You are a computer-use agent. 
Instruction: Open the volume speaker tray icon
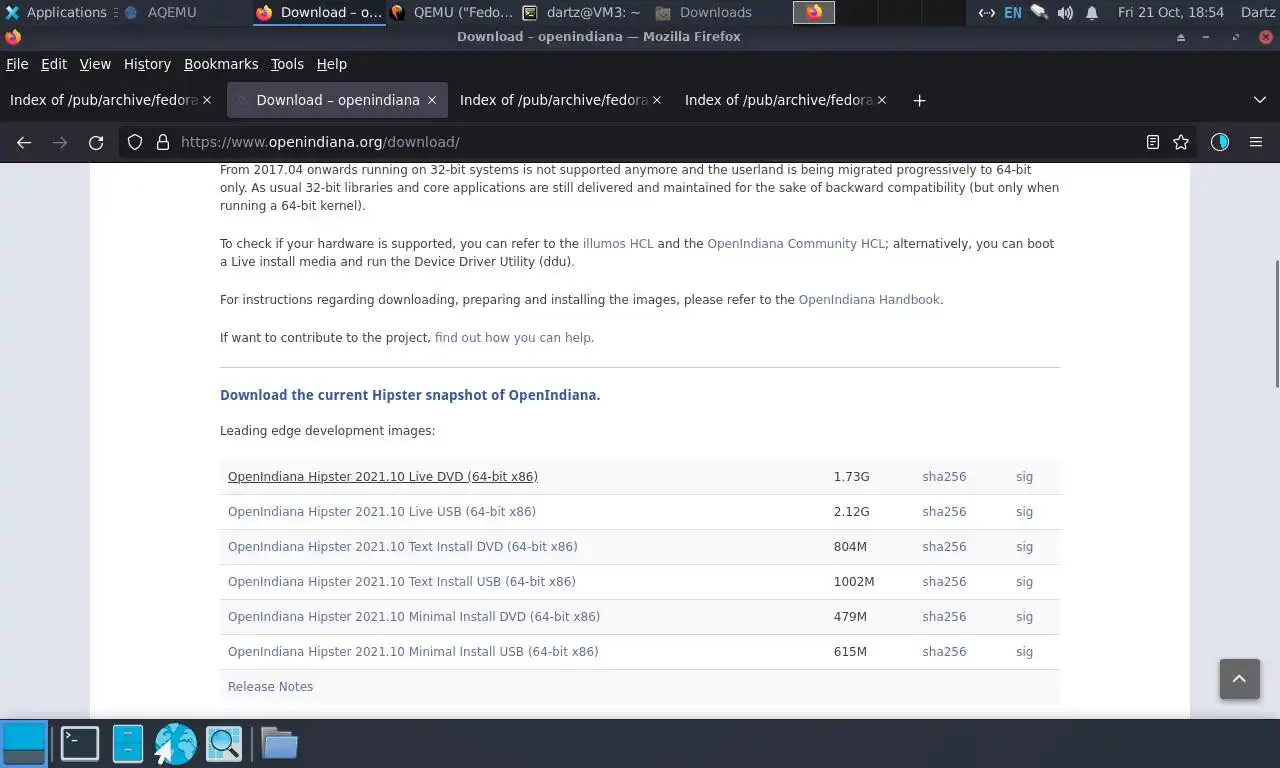pyautogui.click(x=1065, y=12)
